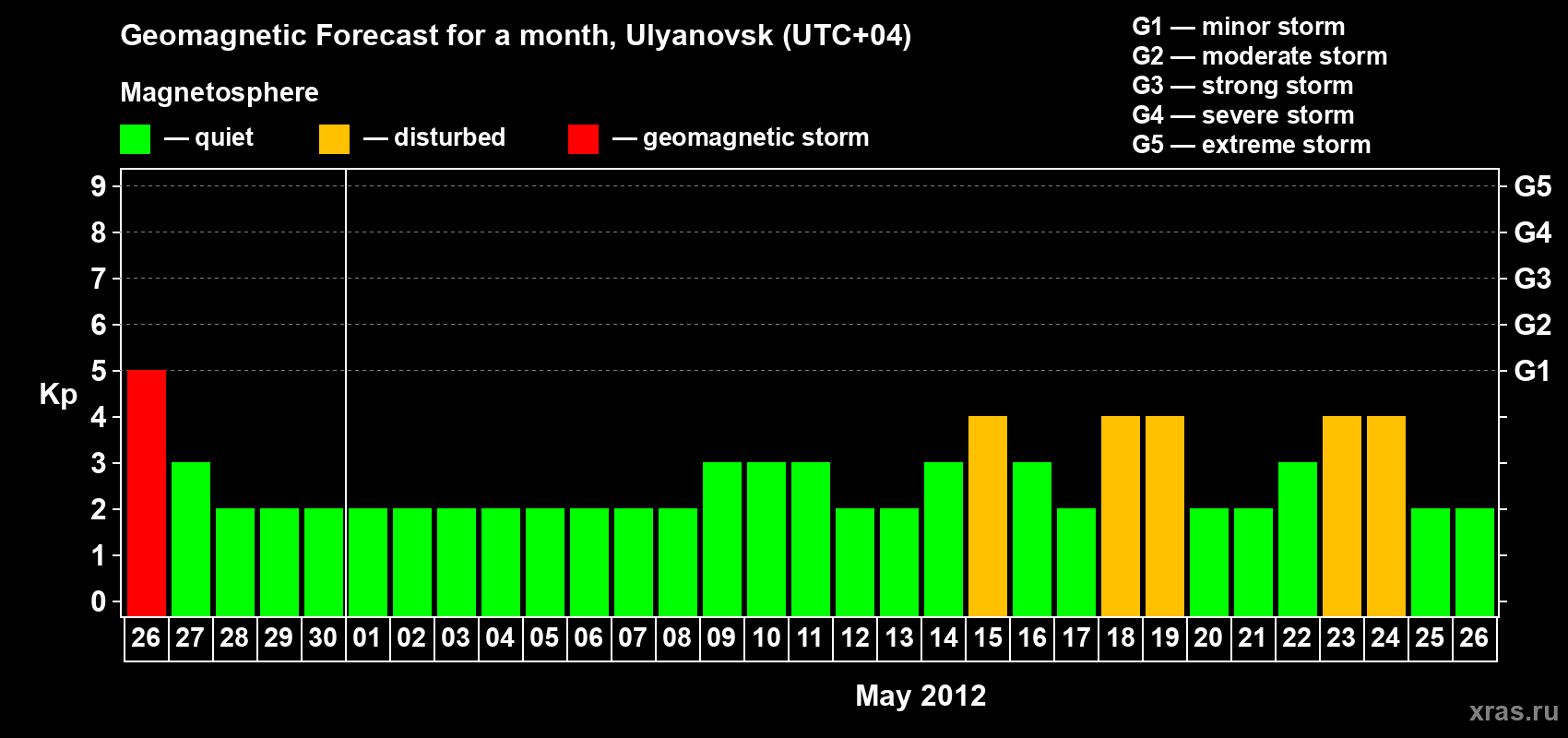Click the 'May 2012' axis label

click(x=921, y=696)
